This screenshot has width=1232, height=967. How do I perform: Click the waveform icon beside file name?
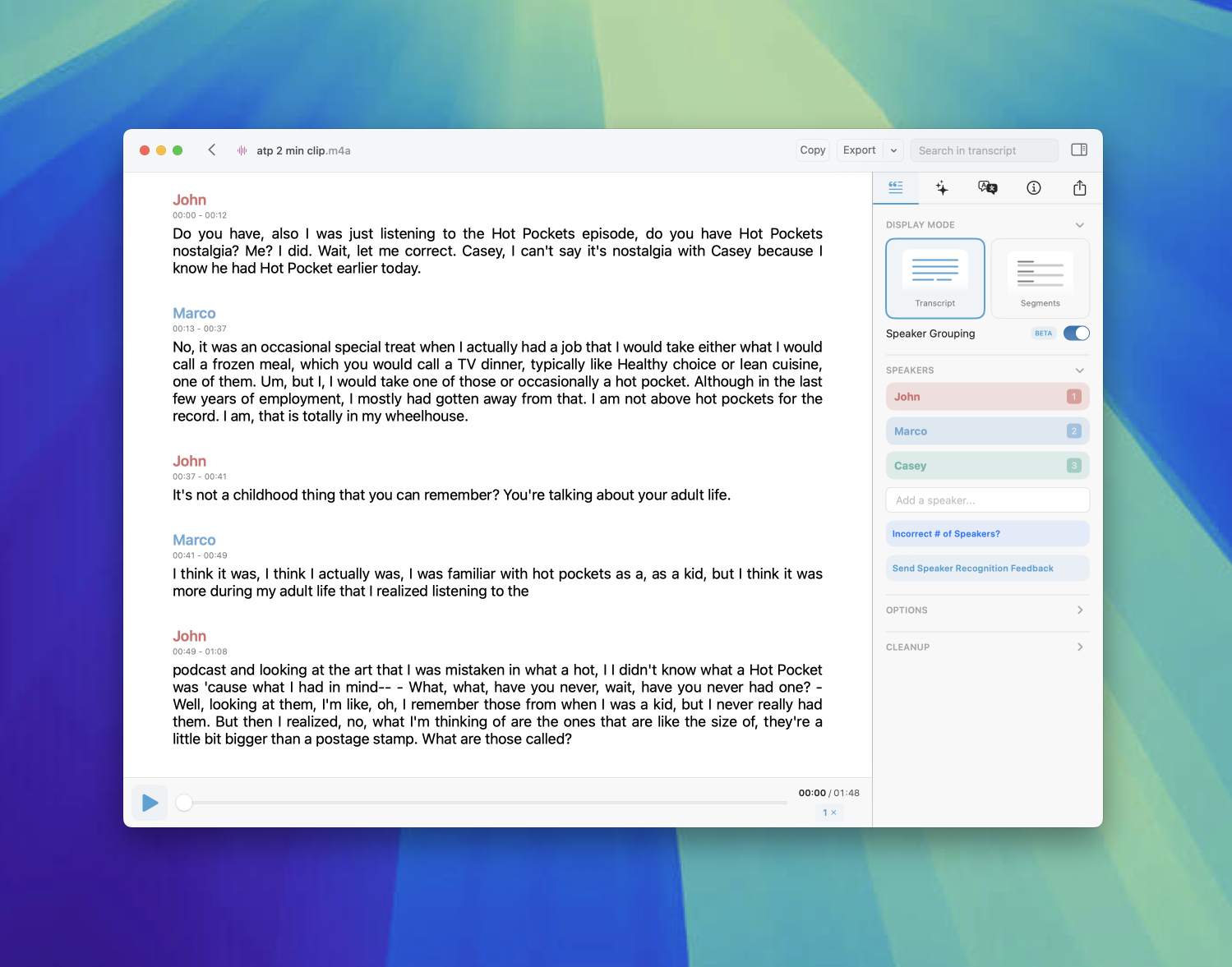pyautogui.click(x=242, y=150)
